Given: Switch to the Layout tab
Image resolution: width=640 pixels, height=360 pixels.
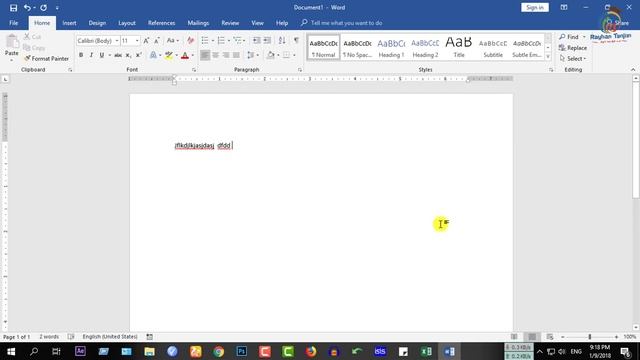Looking at the screenshot, I should click(127, 23).
